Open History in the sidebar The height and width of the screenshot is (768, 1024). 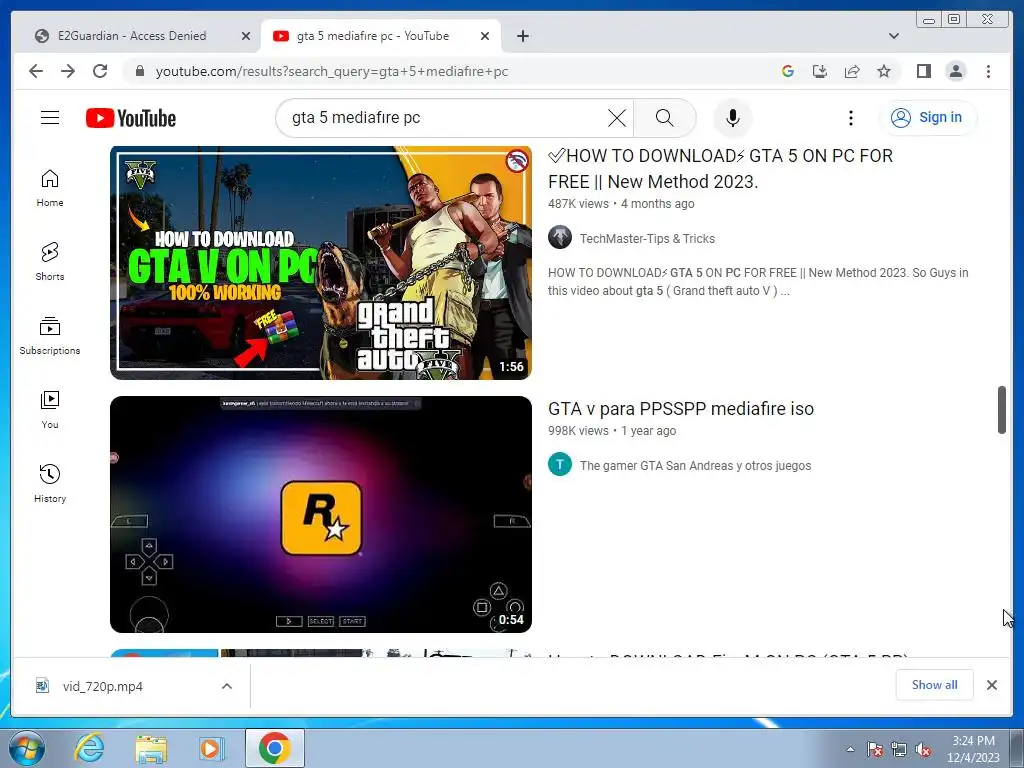(50, 483)
